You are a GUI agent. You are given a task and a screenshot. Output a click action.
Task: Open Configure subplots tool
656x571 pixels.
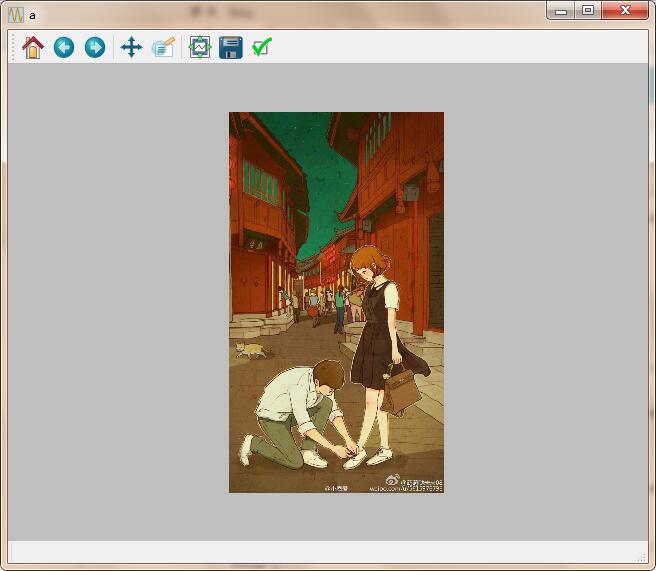200,47
